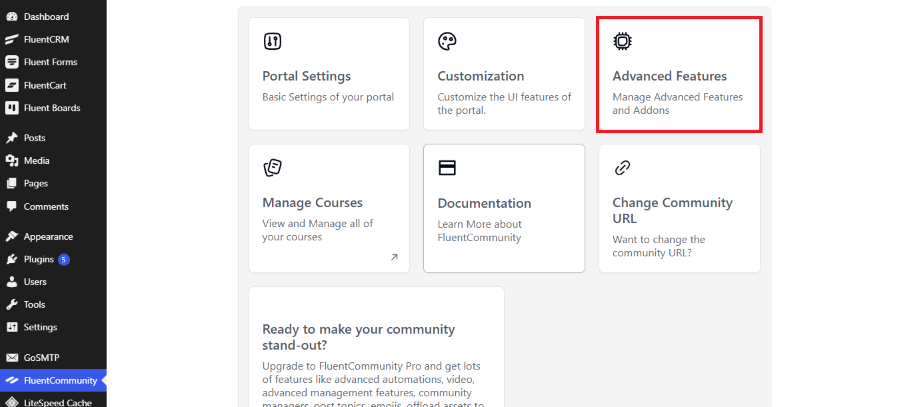Click the Appearance paintbrush icon
The width and height of the screenshot is (900, 407).
[x=11, y=237]
